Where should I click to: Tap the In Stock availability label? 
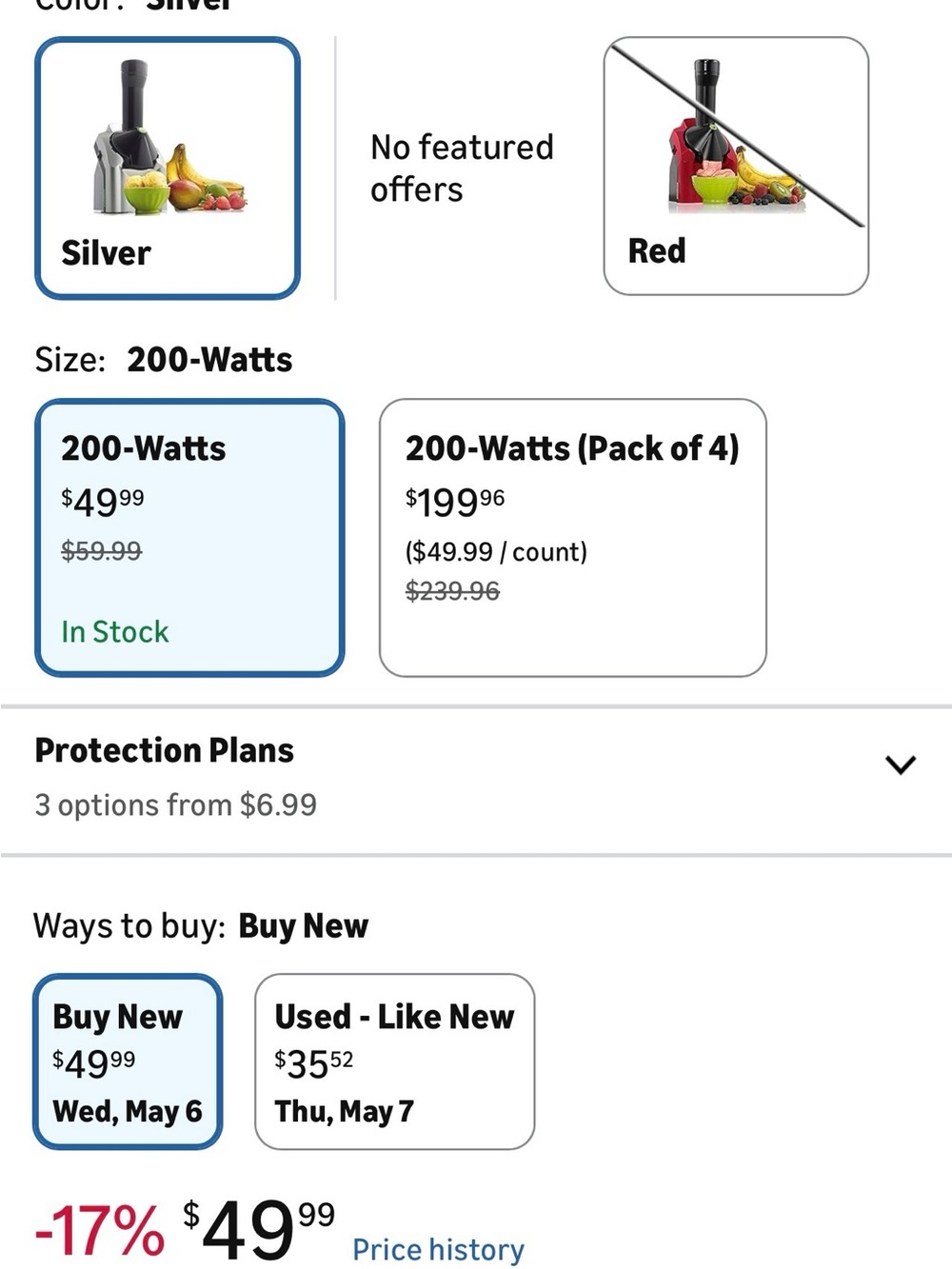(x=115, y=632)
